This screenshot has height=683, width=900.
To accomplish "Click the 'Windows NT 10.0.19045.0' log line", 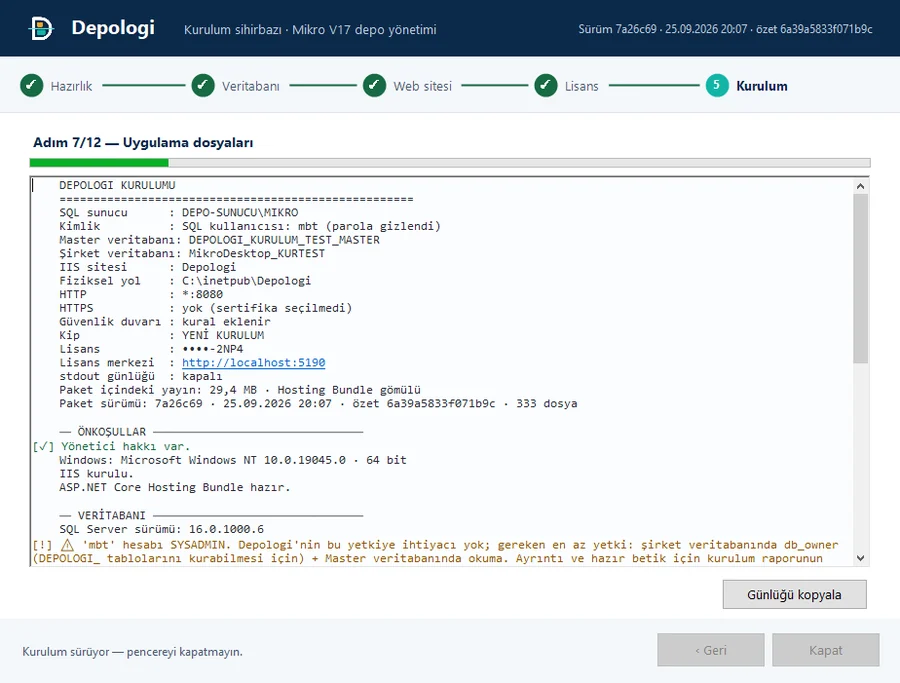I will click(x=232, y=460).
